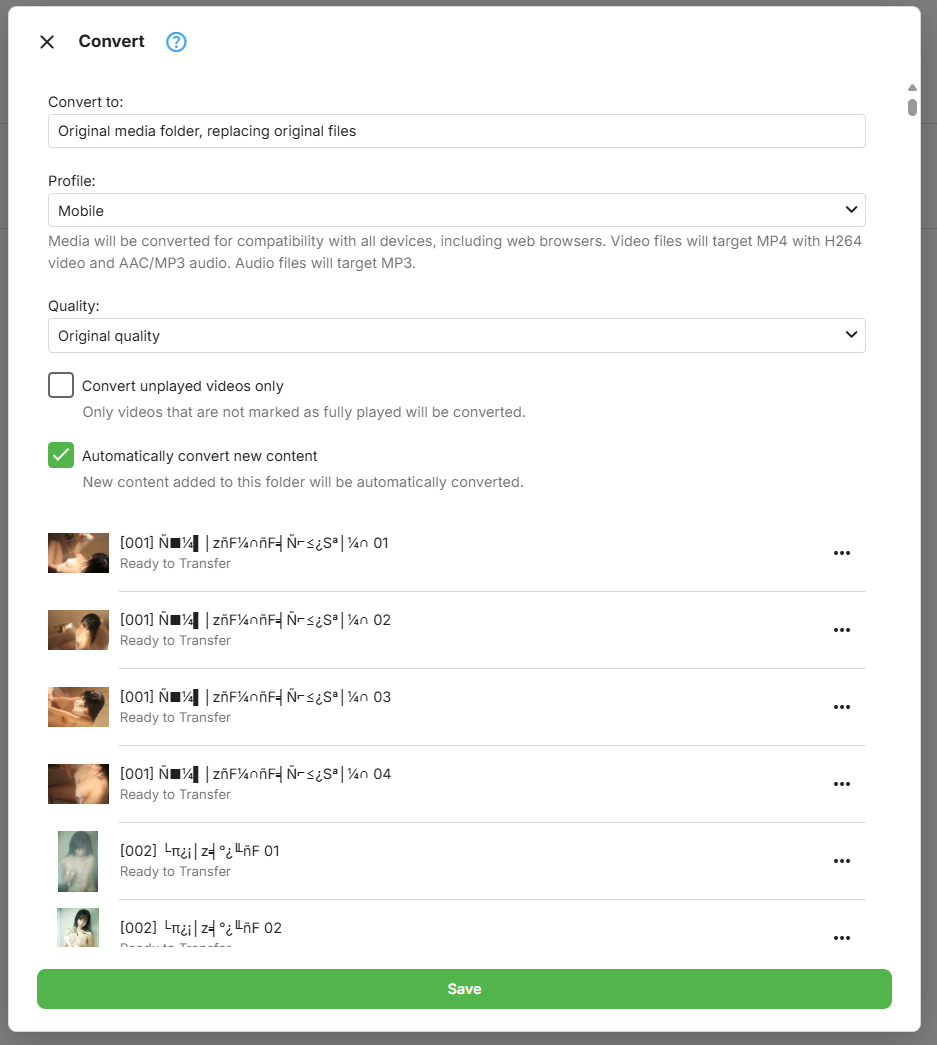
Task: Expand the Profile dropdown set to Mobile
Action: point(456,210)
